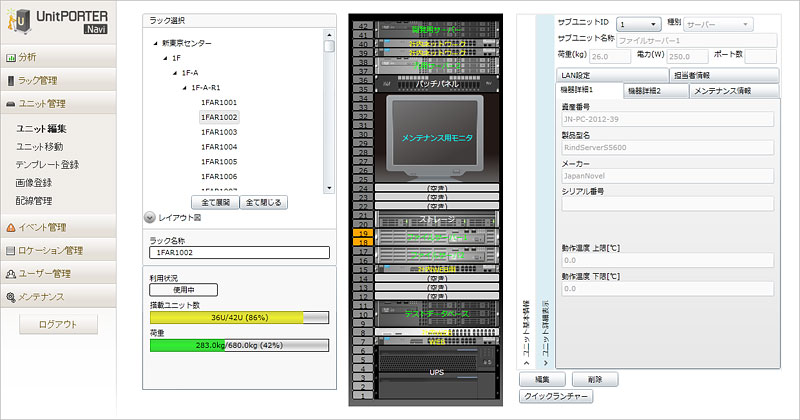Image resolution: width=800 pixels, height=420 pixels.
Task: Select the ストレージ unit in rack
Action: [x=437, y=219]
